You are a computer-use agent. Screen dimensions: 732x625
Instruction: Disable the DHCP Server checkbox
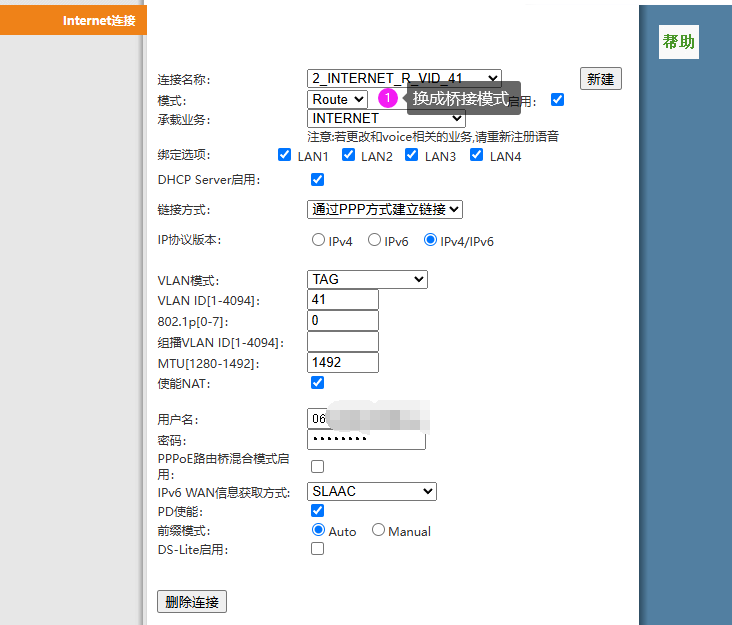point(318,180)
